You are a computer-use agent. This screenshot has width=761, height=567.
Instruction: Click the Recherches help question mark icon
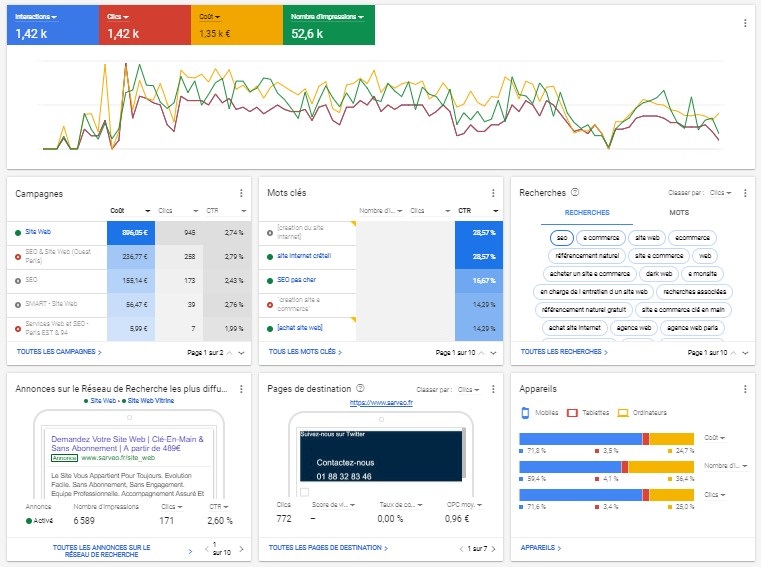(x=575, y=193)
